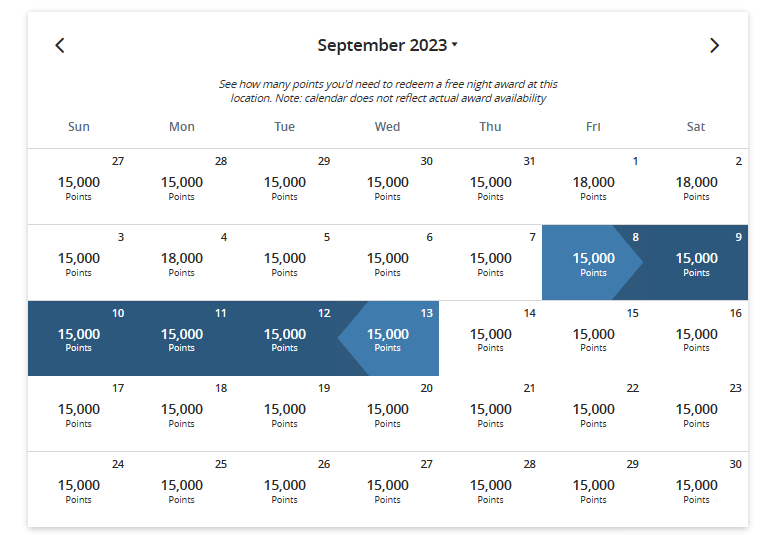Select Saturday September 30

coord(696,490)
